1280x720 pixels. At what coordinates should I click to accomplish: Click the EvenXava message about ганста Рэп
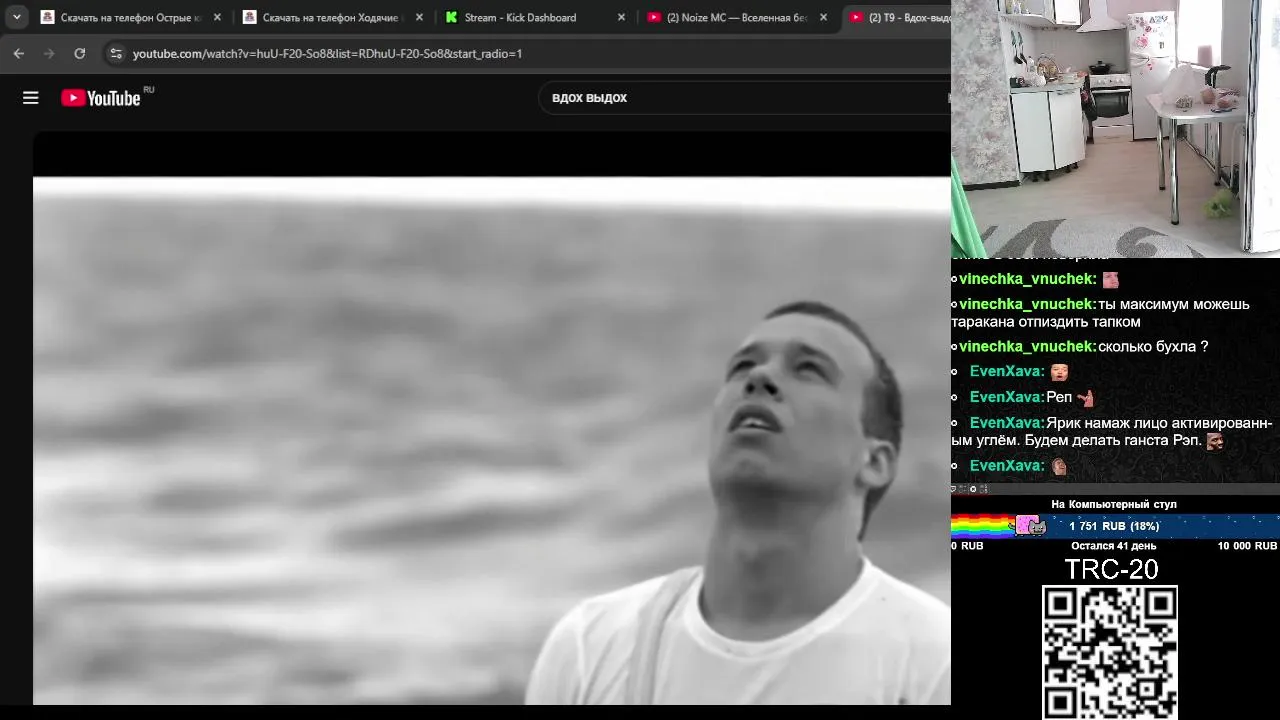1112,432
